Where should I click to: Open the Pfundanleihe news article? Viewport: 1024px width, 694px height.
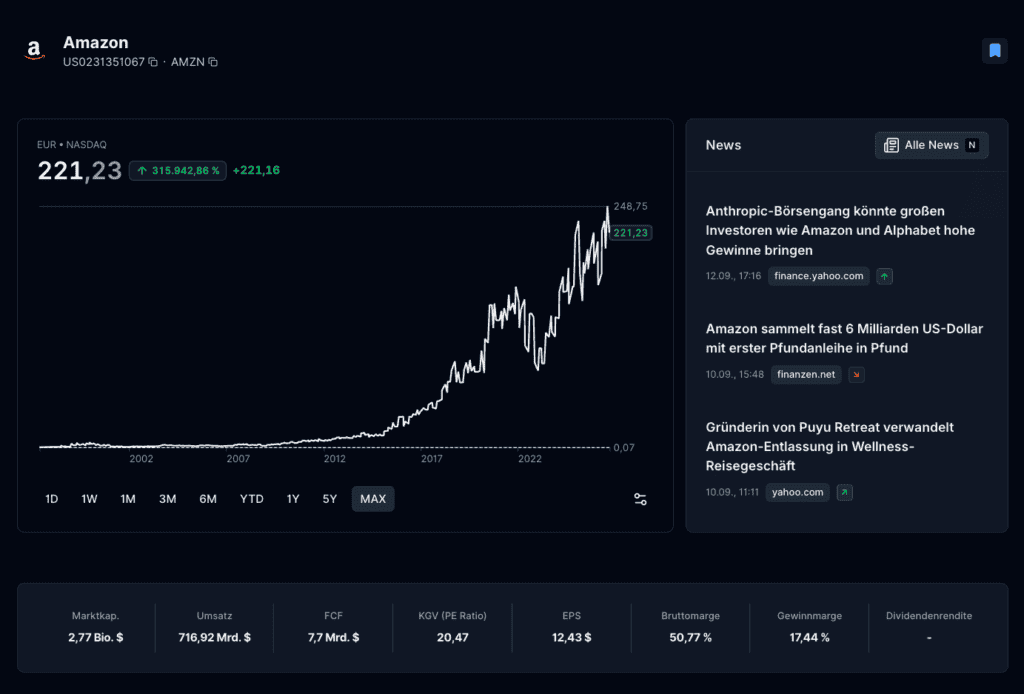[844, 338]
